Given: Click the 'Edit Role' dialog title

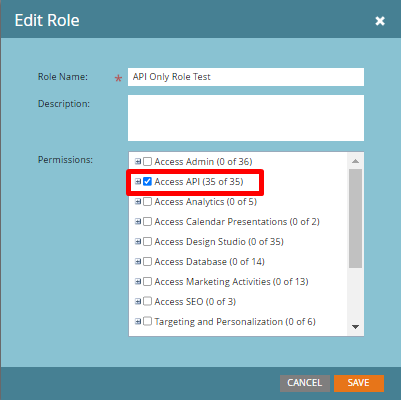Looking at the screenshot, I should pos(47,21).
